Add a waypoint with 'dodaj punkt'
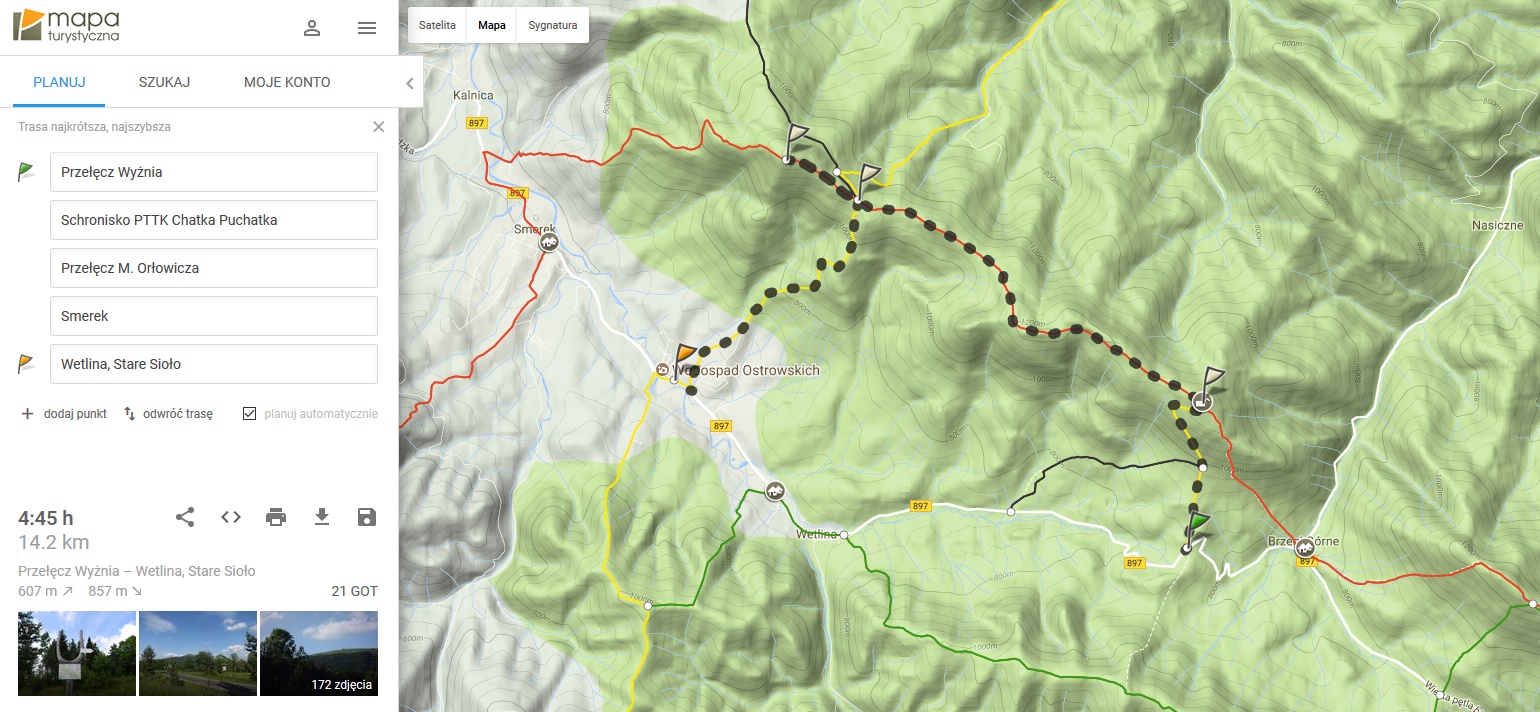 pos(64,413)
